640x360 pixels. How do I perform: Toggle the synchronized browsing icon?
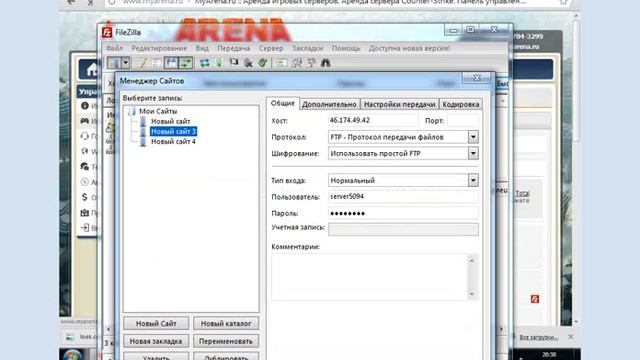pos(311,63)
